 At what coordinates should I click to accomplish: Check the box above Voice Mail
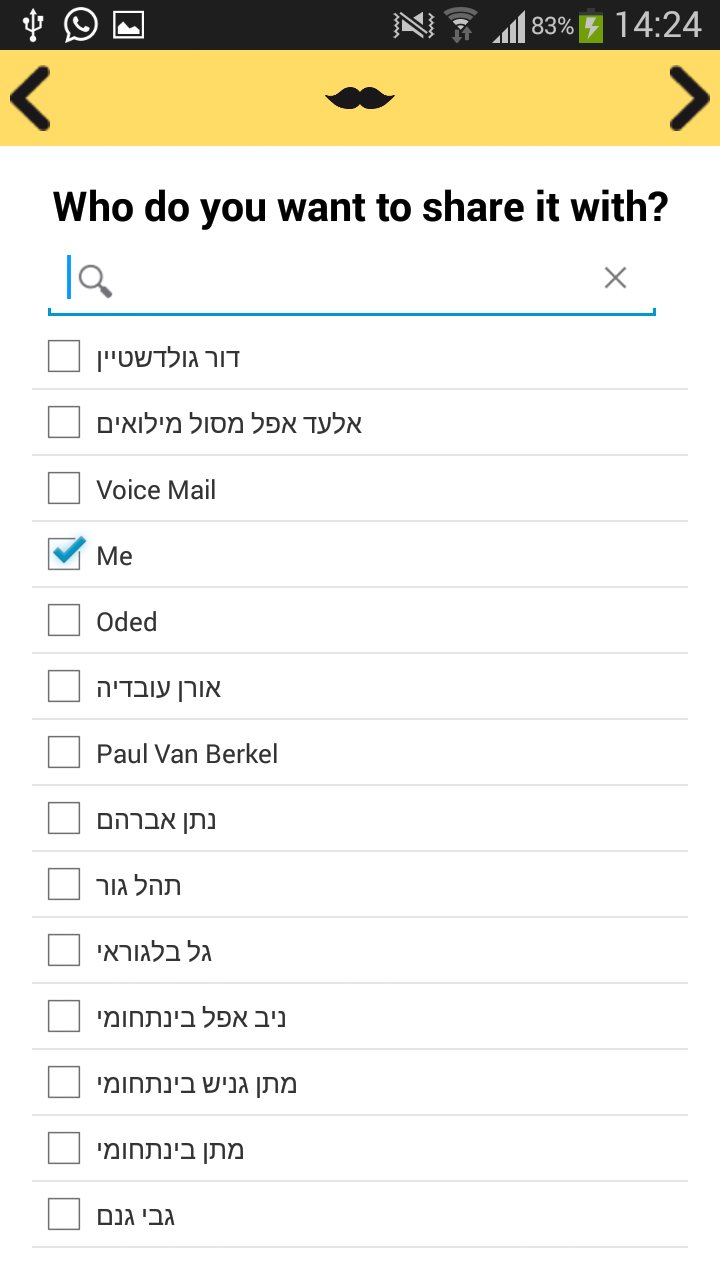pyautogui.click(x=64, y=422)
